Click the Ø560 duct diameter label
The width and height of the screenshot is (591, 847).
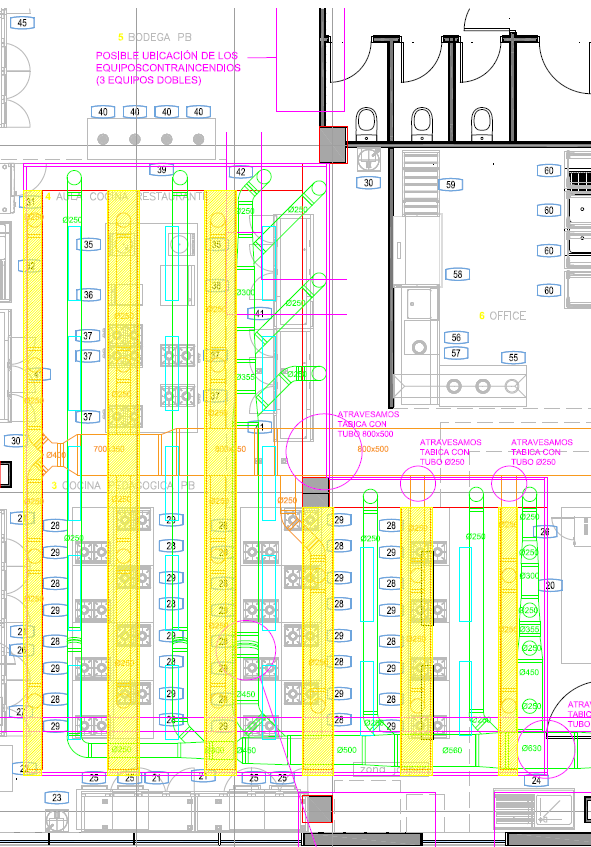pos(452,750)
